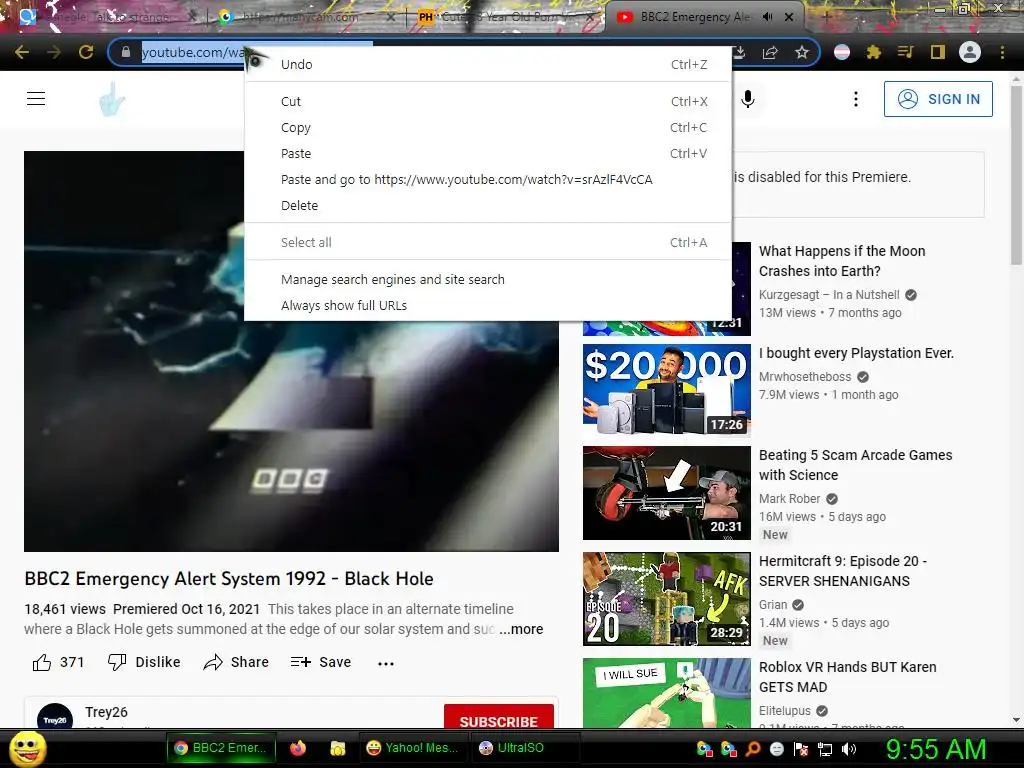Open YouTube settings three-dot menu
The image size is (1024, 768).
pyautogui.click(x=856, y=99)
